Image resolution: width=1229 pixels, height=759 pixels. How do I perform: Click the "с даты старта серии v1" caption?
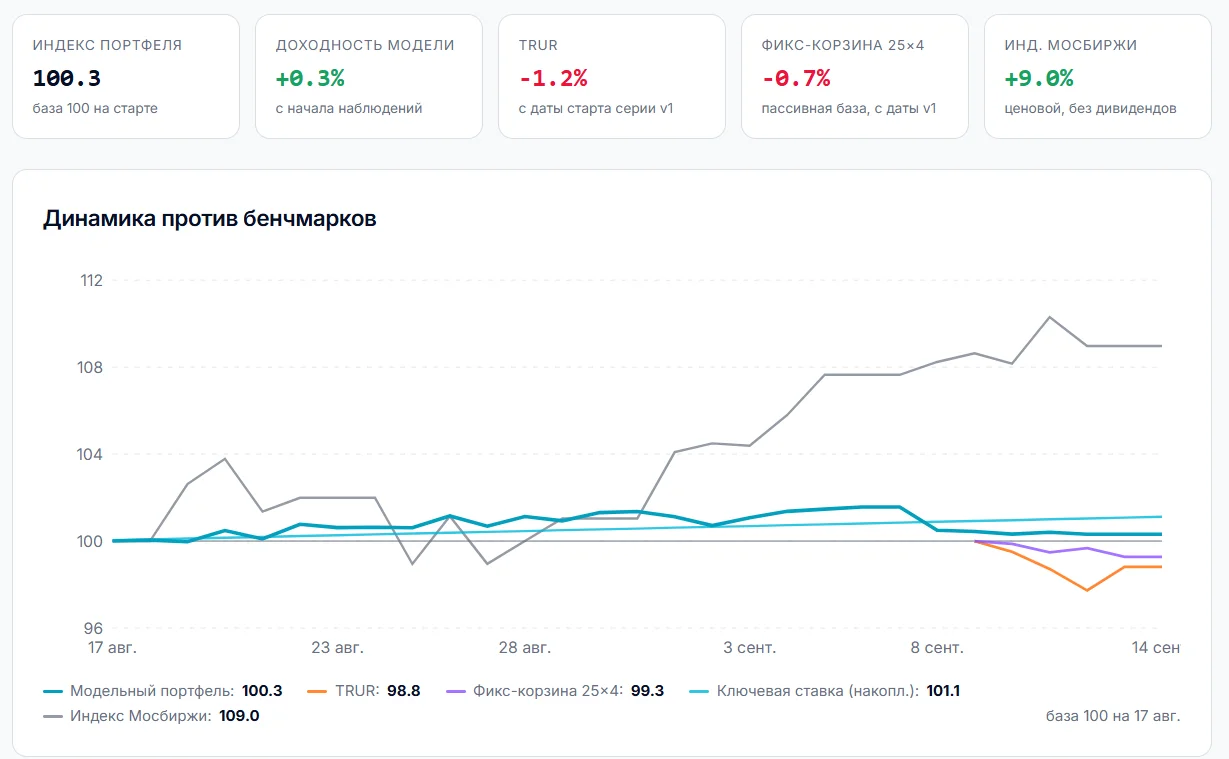[596, 108]
